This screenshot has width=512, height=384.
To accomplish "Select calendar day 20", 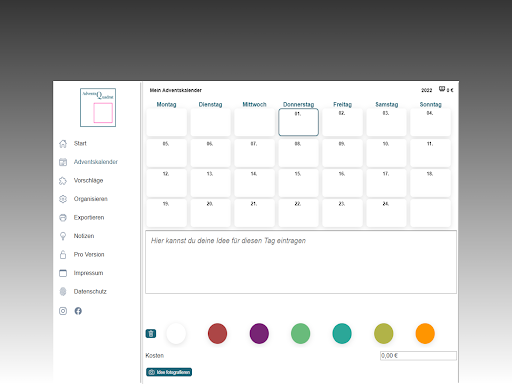I will 210,213.
